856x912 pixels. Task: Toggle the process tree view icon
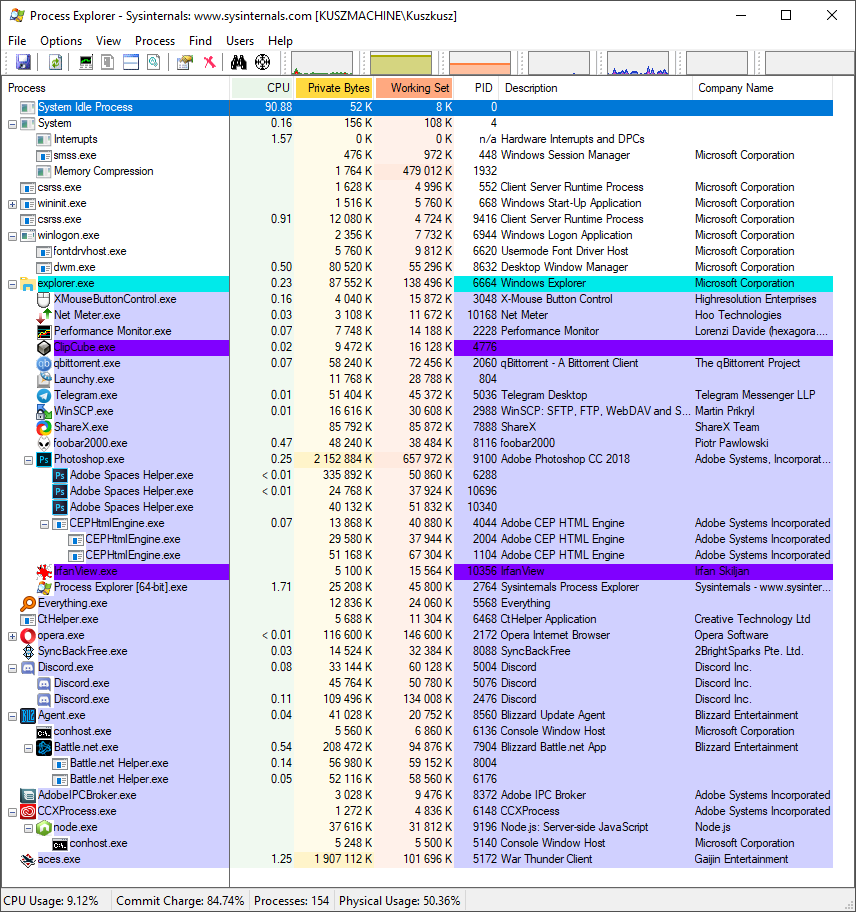click(x=108, y=62)
